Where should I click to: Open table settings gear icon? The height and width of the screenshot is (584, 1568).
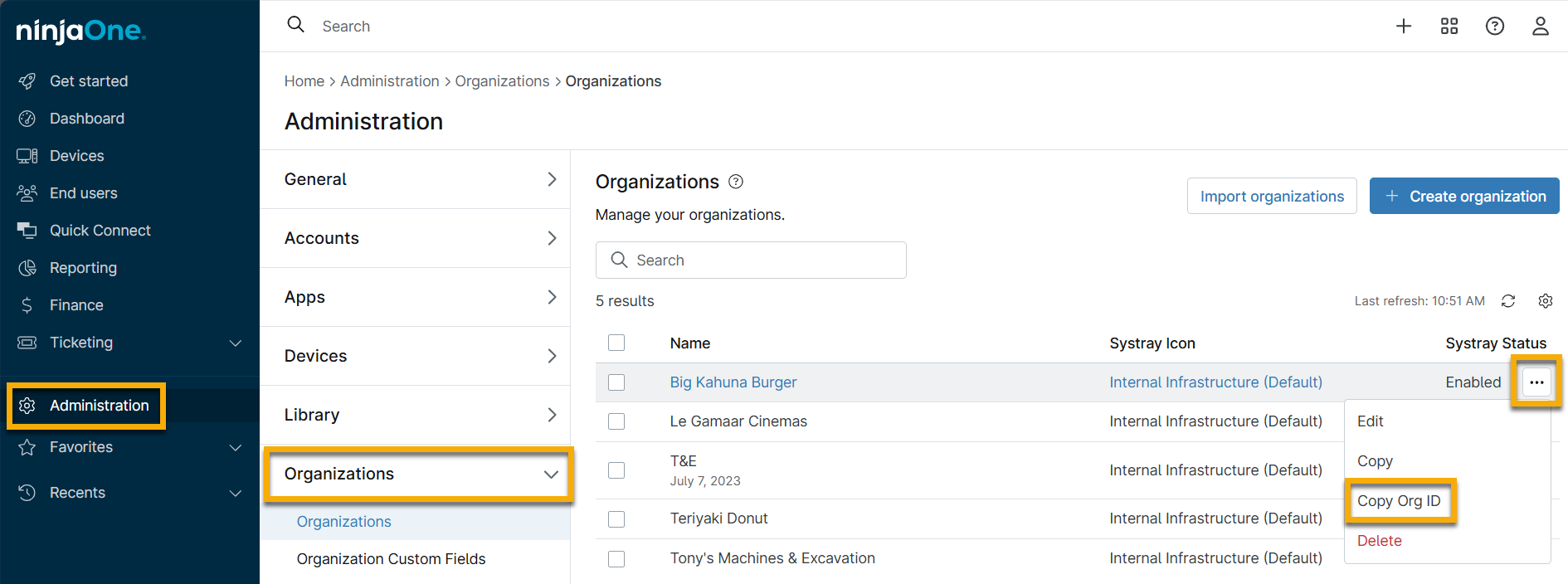[x=1546, y=301]
